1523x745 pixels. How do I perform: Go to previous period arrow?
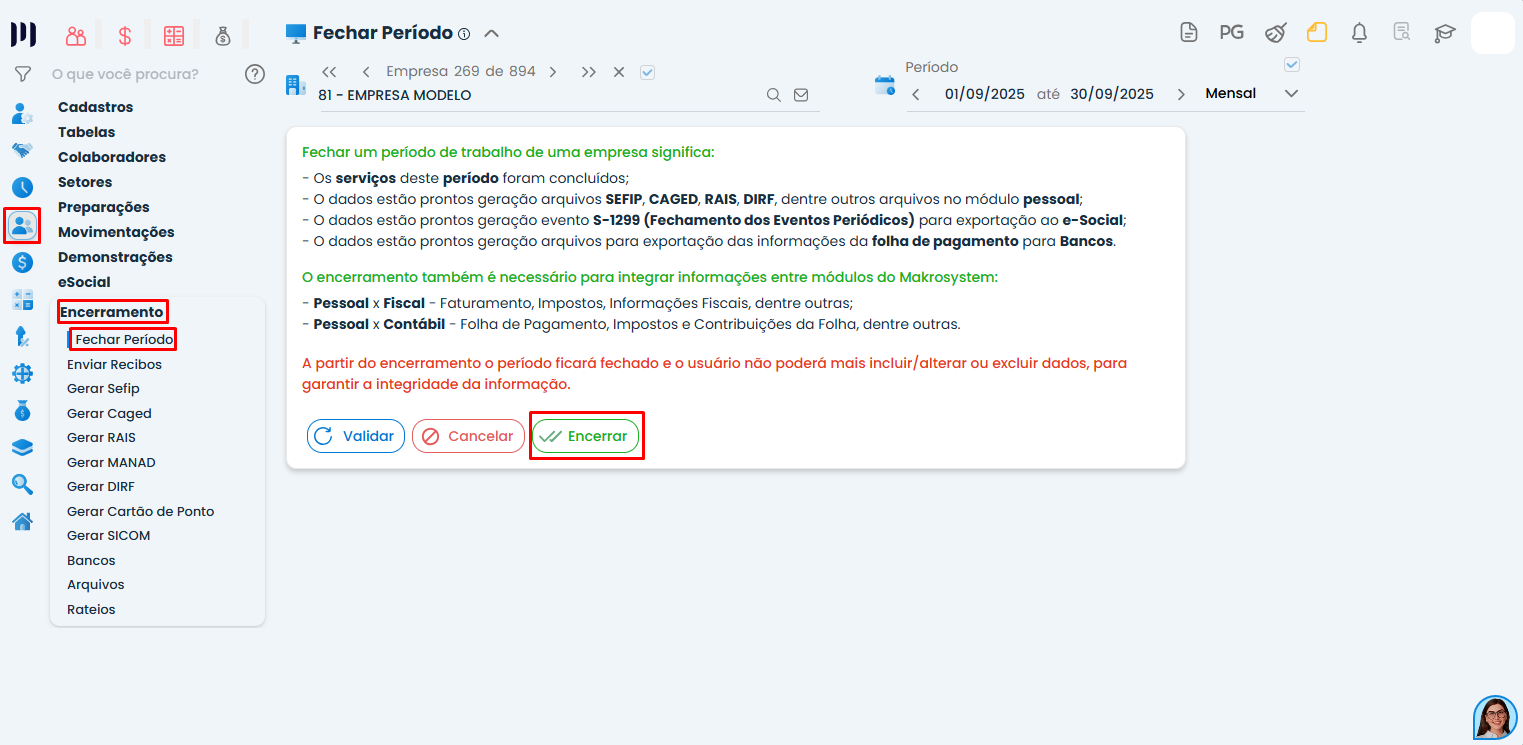coord(916,94)
